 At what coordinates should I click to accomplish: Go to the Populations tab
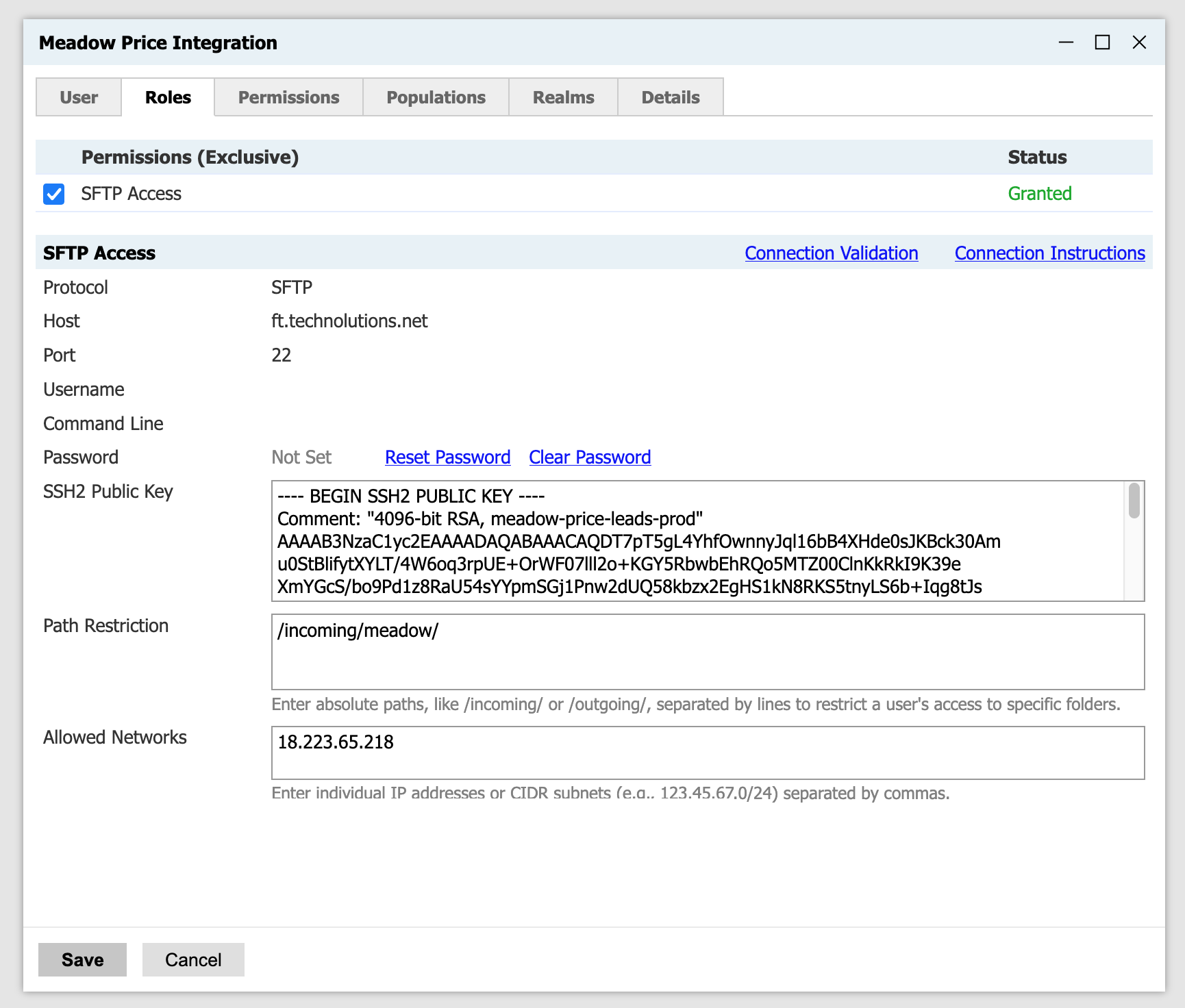coord(436,97)
